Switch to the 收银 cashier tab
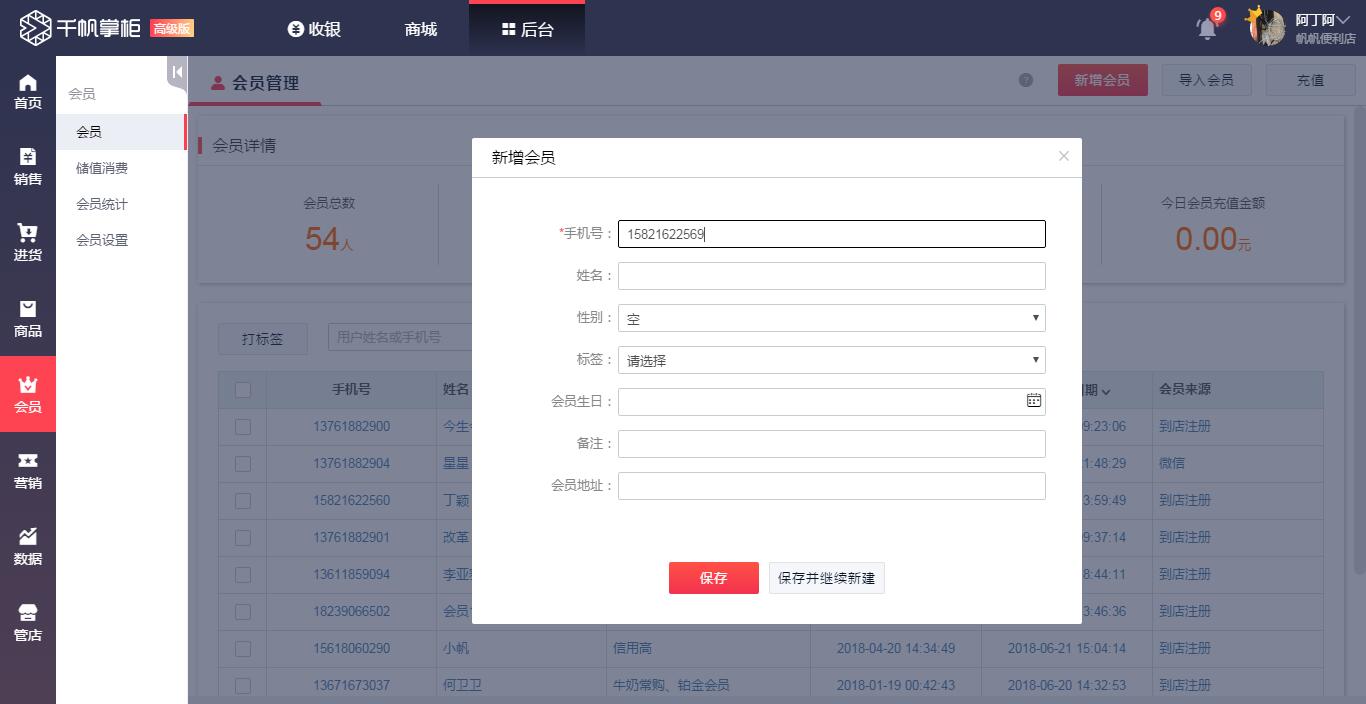This screenshot has width=1366, height=704. (x=314, y=29)
